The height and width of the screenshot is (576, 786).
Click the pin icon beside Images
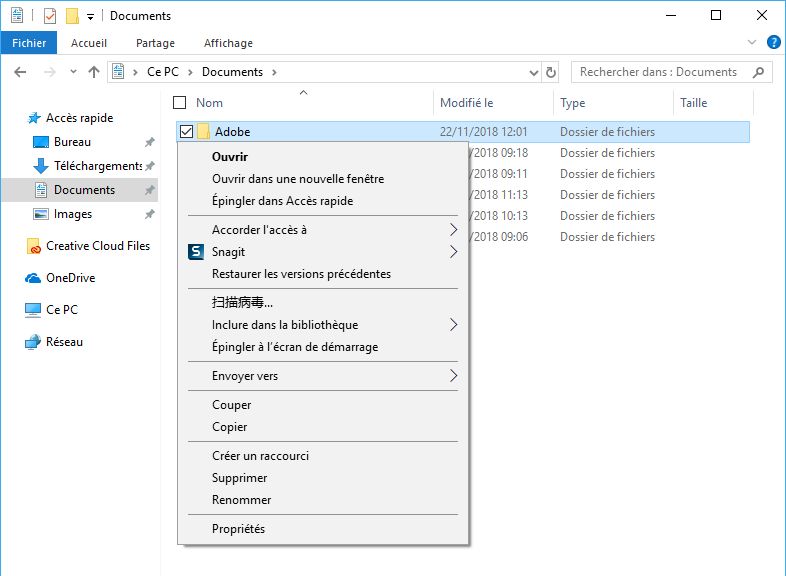[x=149, y=215]
